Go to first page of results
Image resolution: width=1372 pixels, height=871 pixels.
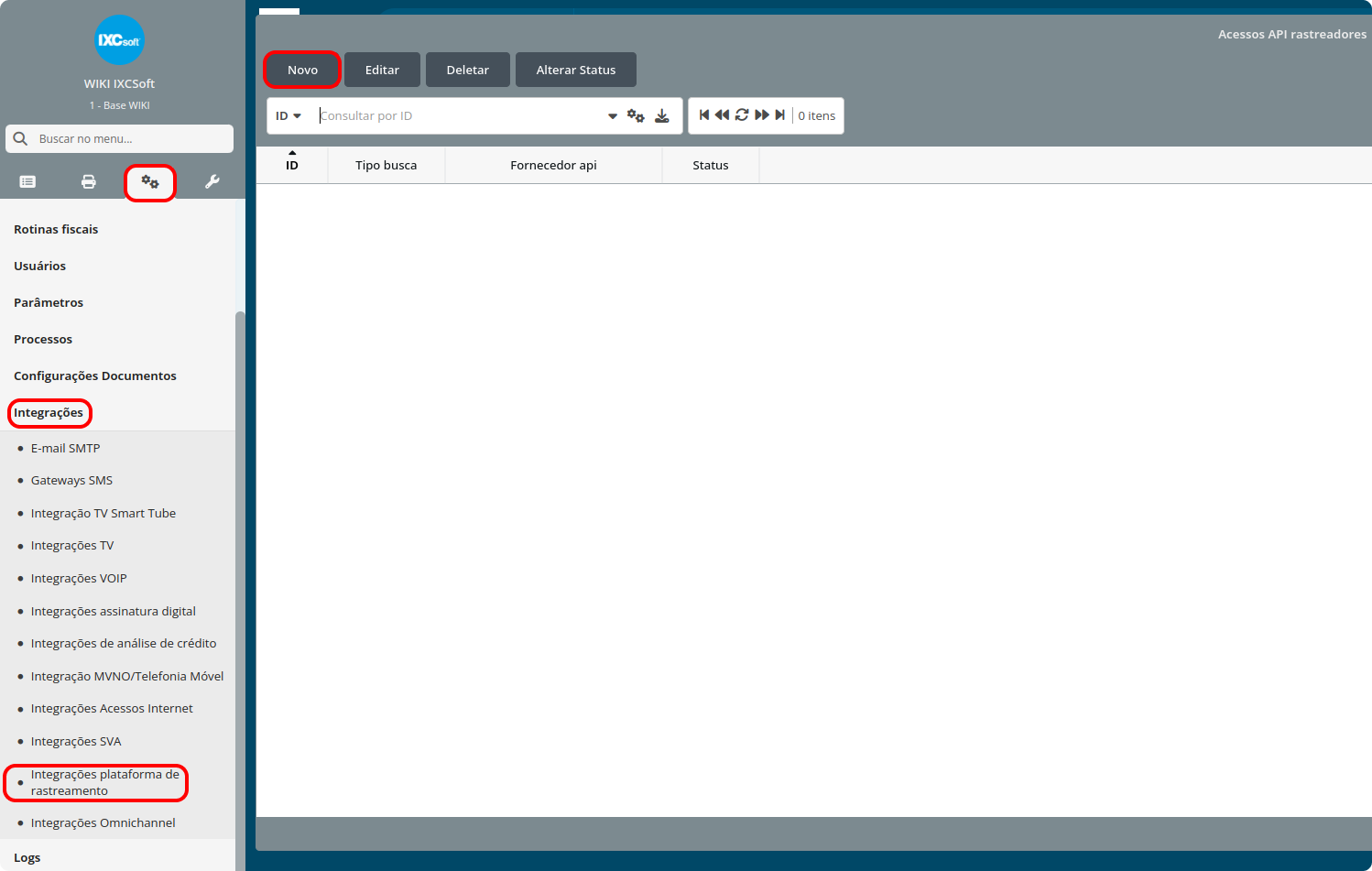point(704,114)
